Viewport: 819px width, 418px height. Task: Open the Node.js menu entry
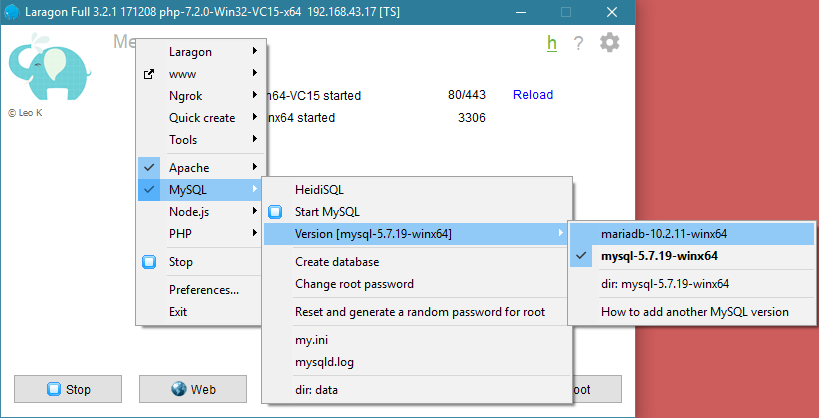(201, 212)
